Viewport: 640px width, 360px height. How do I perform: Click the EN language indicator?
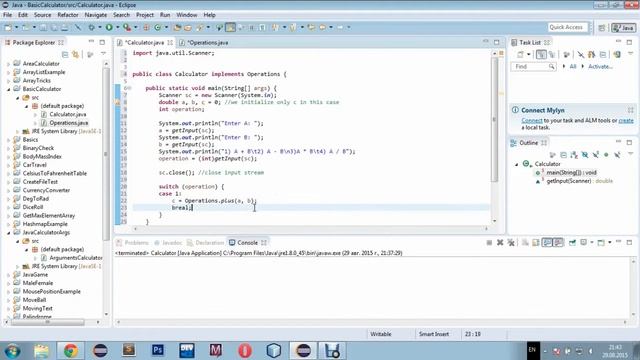click(532, 350)
